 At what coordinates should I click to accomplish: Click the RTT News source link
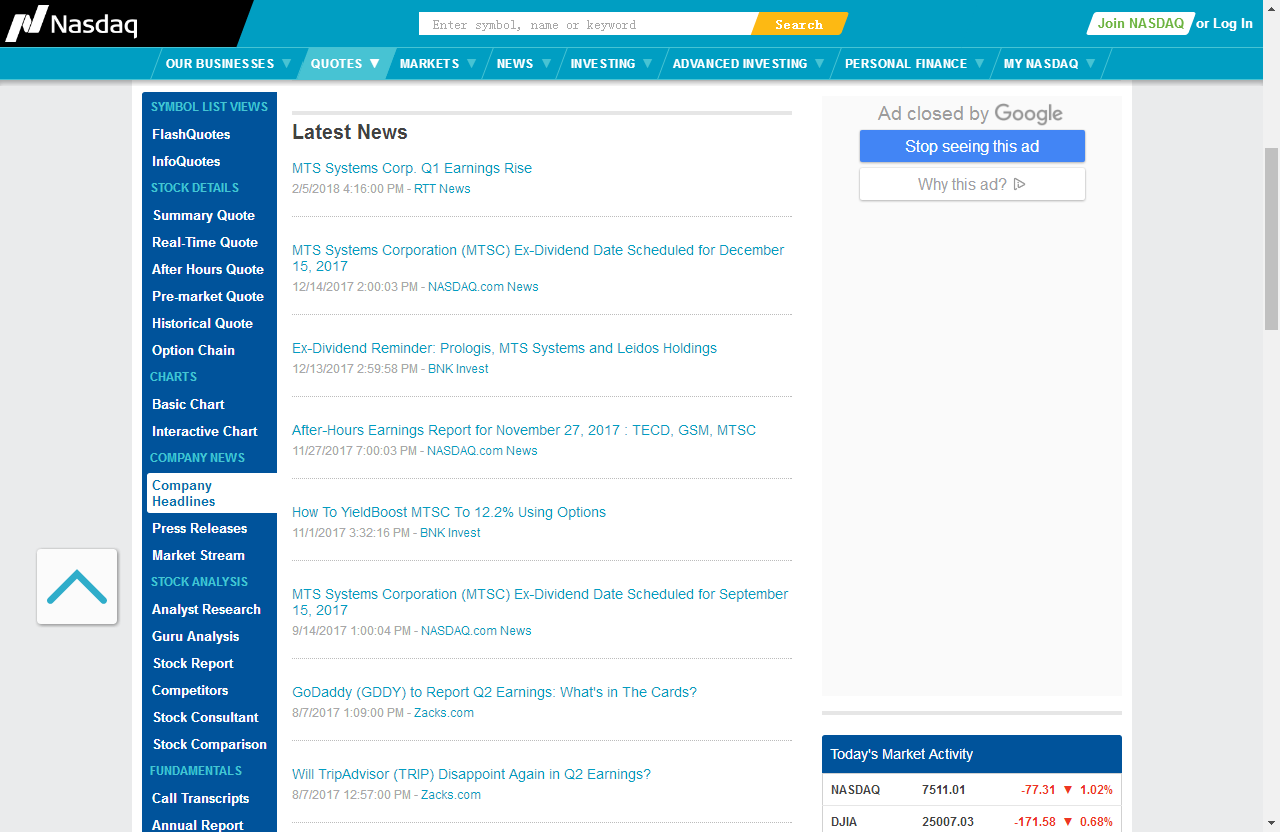(442, 189)
